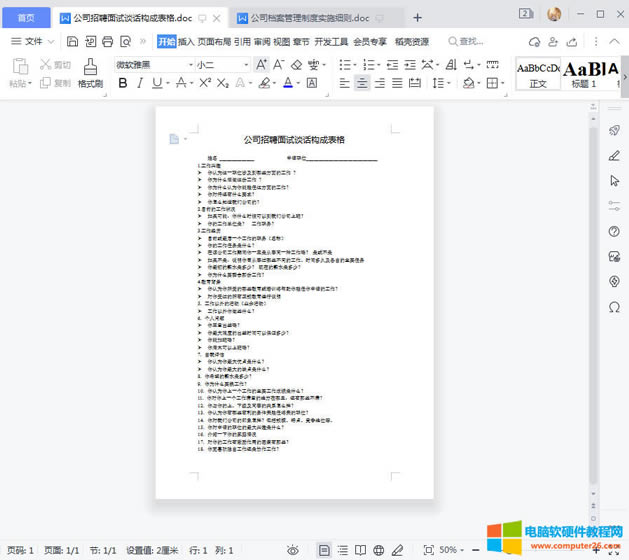Increase font size with the A+ icon

coord(262,64)
